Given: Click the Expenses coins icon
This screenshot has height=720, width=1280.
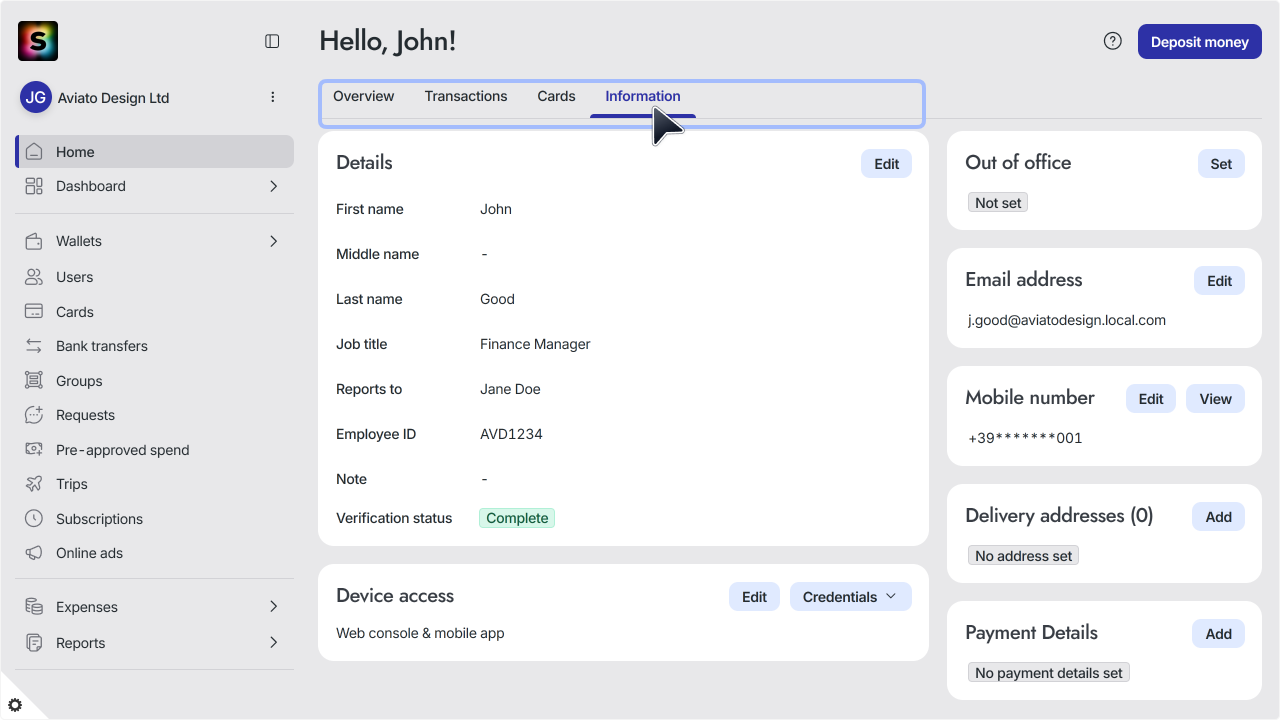Looking at the screenshot, I should 34,607.
